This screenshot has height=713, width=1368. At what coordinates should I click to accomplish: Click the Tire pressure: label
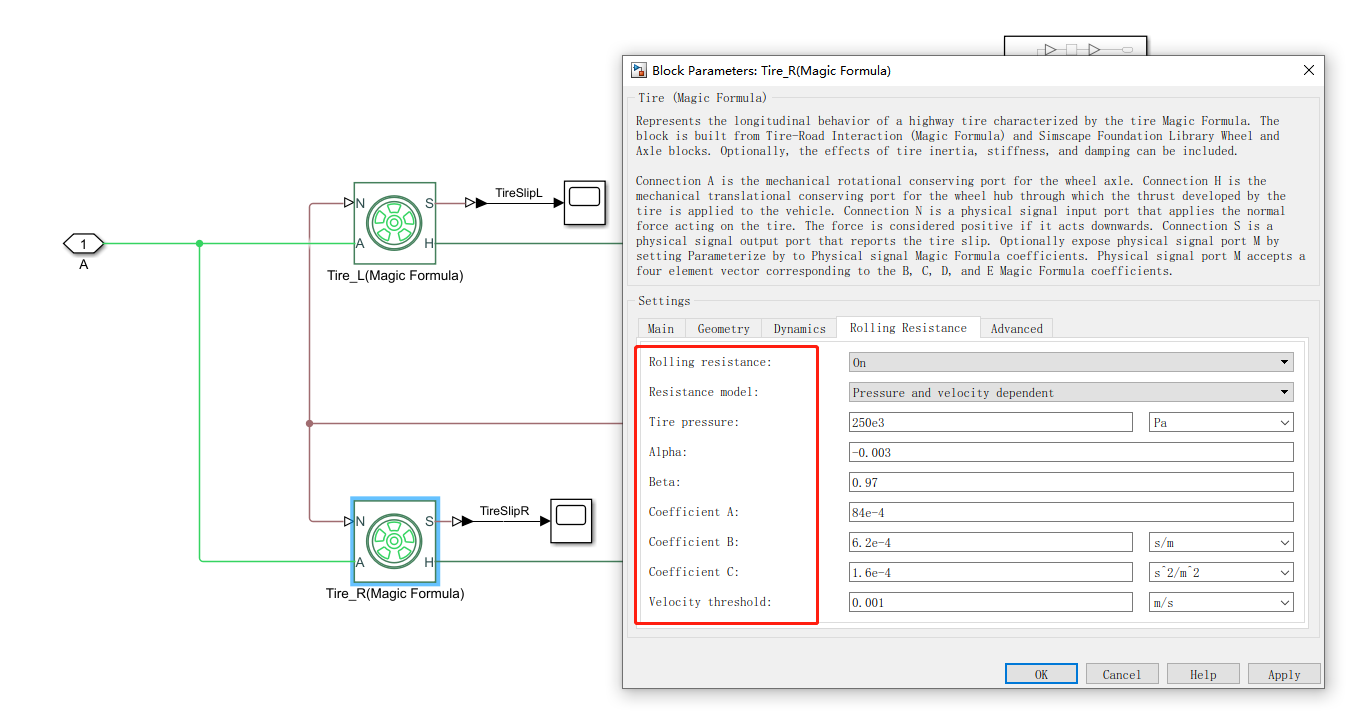coord(694,422)
